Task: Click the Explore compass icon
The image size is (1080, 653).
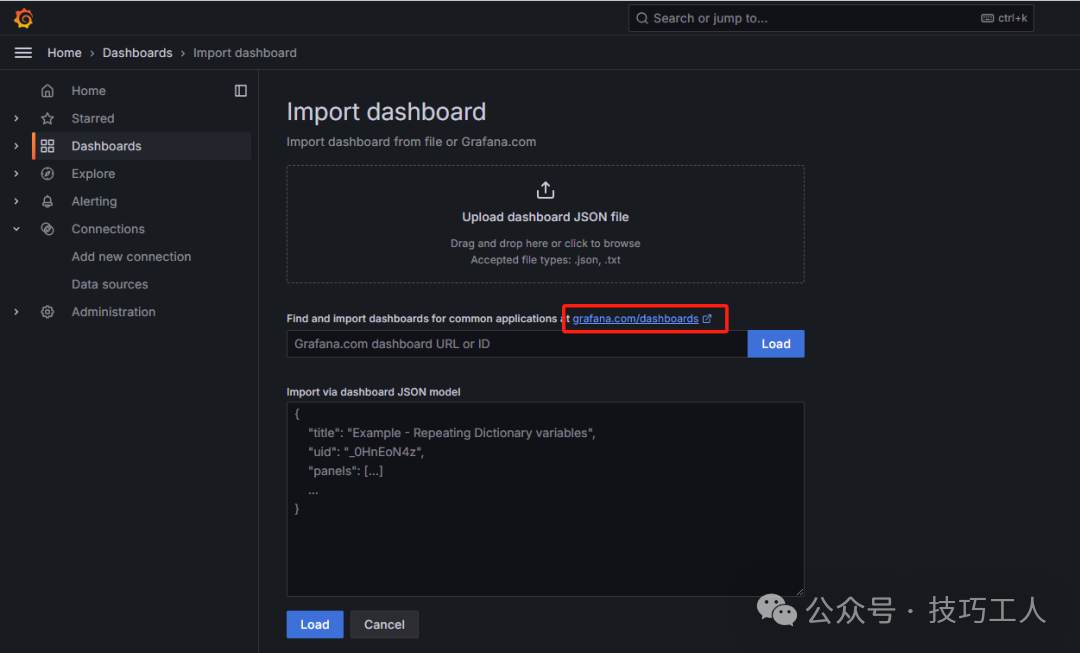Action: (48, 174)
